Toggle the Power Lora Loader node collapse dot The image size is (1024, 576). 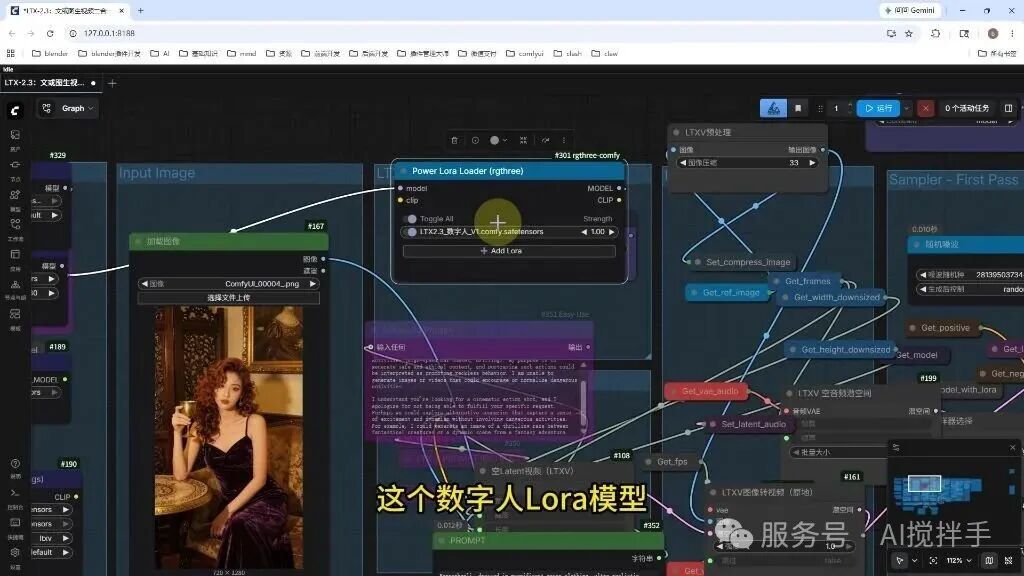404,171
